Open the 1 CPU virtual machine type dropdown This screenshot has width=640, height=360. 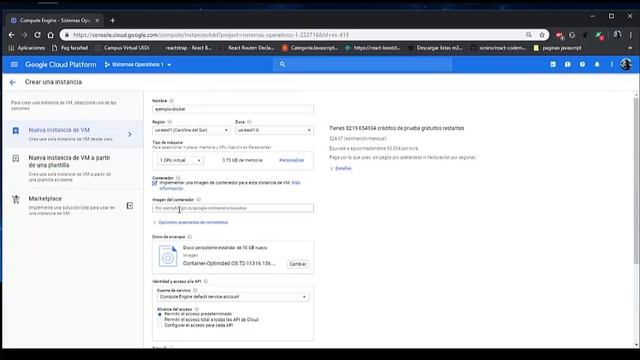pos(180,160)
